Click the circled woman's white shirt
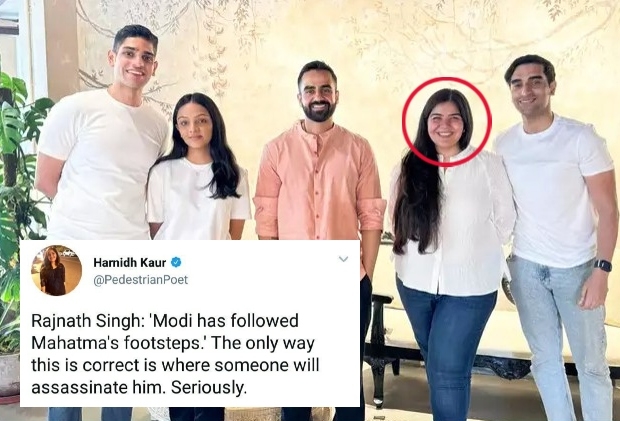The height and width of the screenshot is (421, 620). click(452, 220)
